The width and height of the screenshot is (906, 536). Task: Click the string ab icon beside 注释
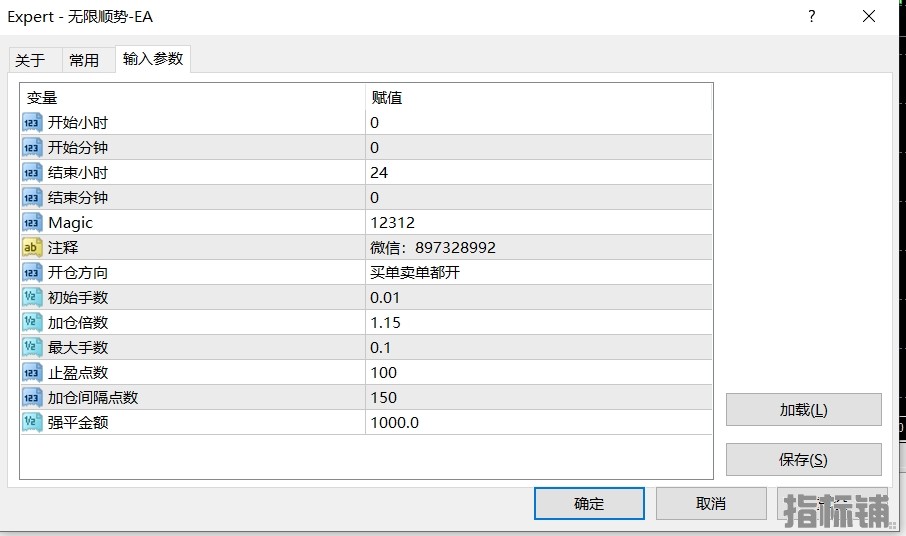(x=32, y=247)
